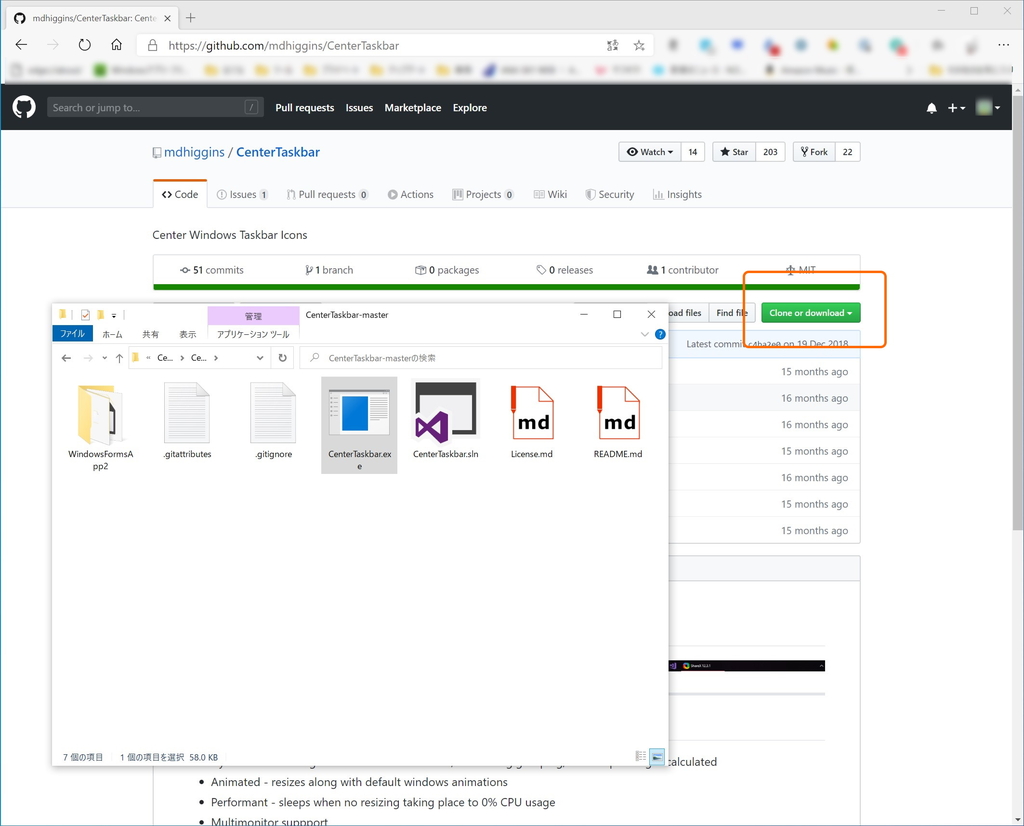Open Pull requests in the GitHub header
Image resolution: width=1024 pixels, height=826 pixels.
pyautogui.click(x=304, y=108)
